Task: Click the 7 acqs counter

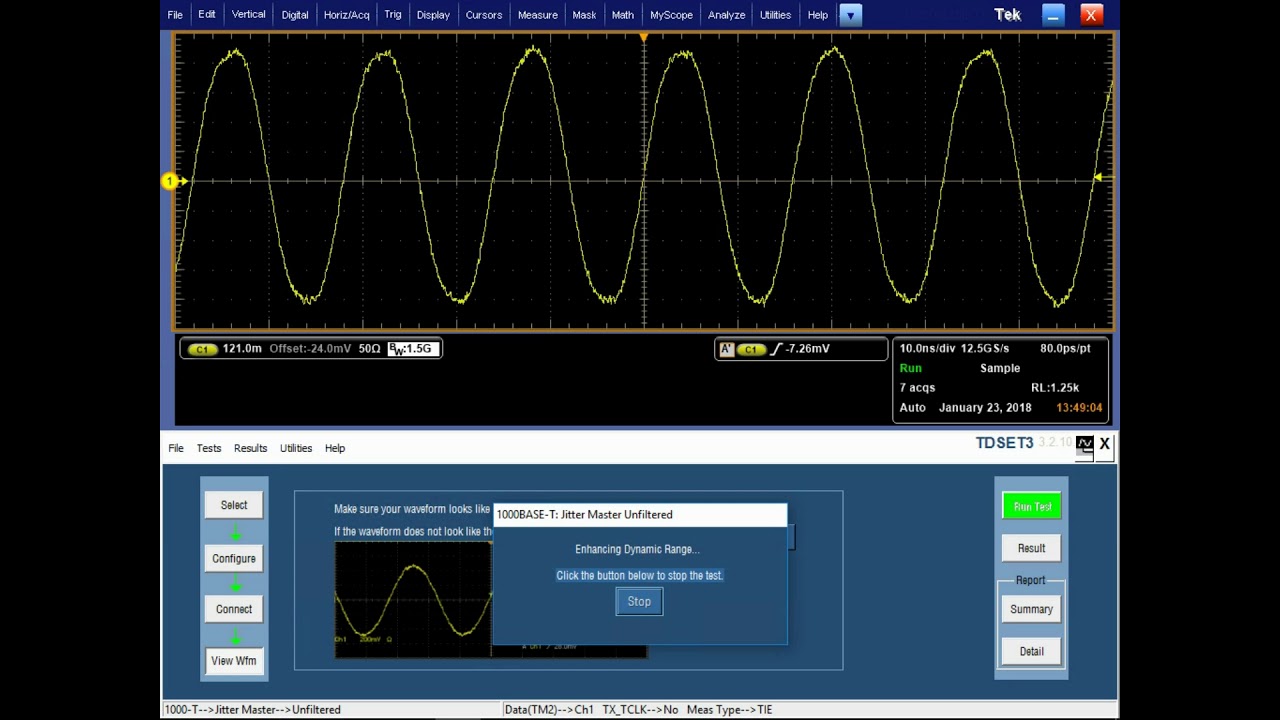Action: point(918,388)
